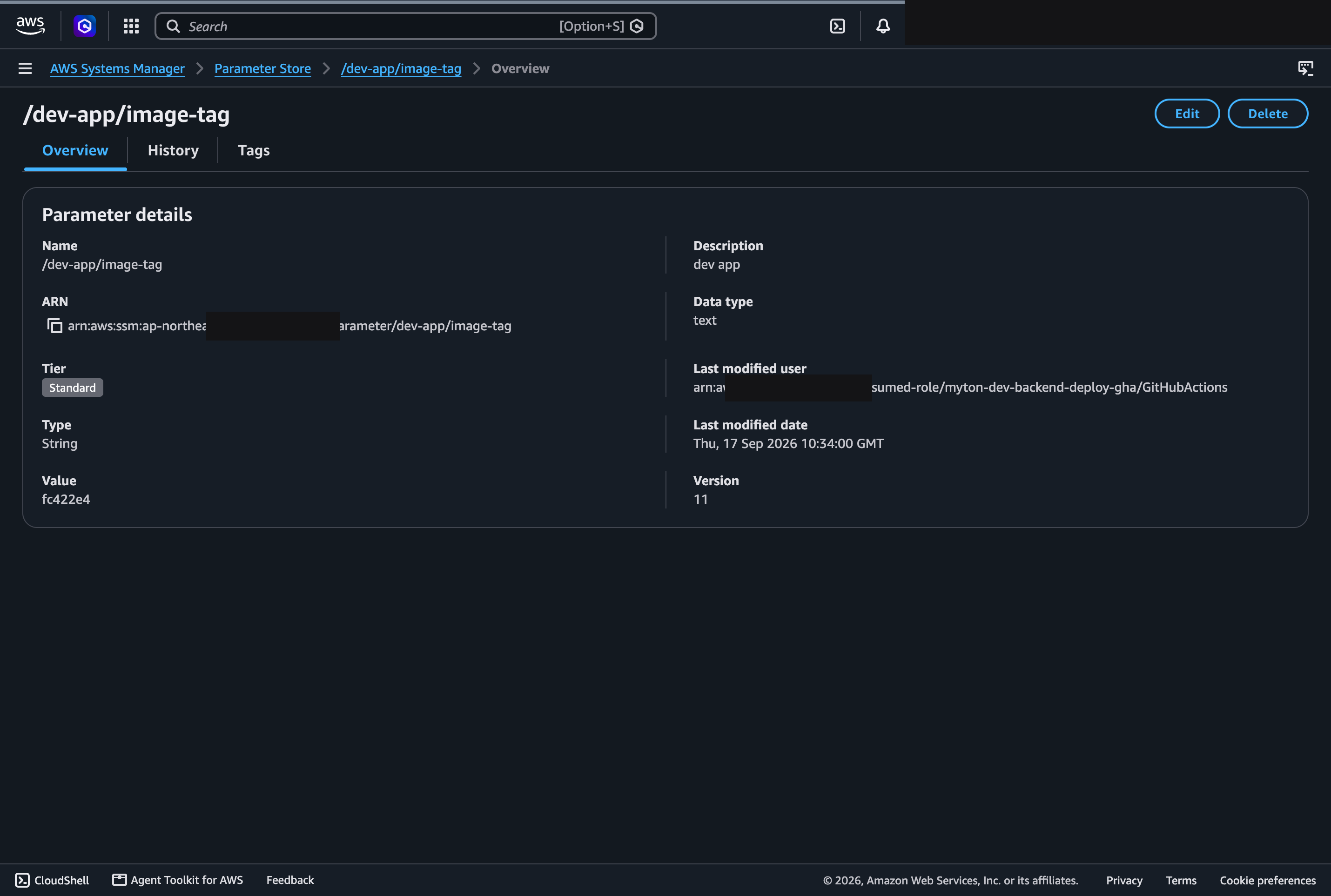This screenshot has width=1331, height=896.
Task: Open the Amazon Q purple icon
Action: (85, 26)
